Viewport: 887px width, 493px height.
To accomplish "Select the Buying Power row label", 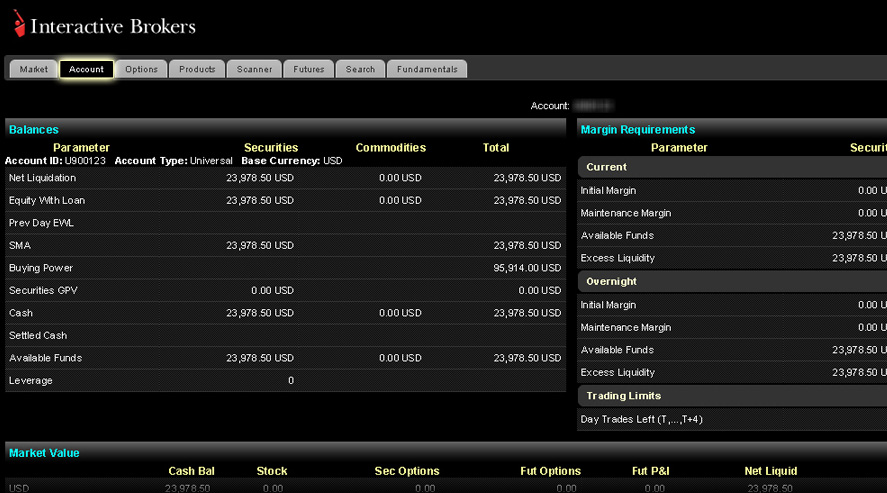I will 41,268.
